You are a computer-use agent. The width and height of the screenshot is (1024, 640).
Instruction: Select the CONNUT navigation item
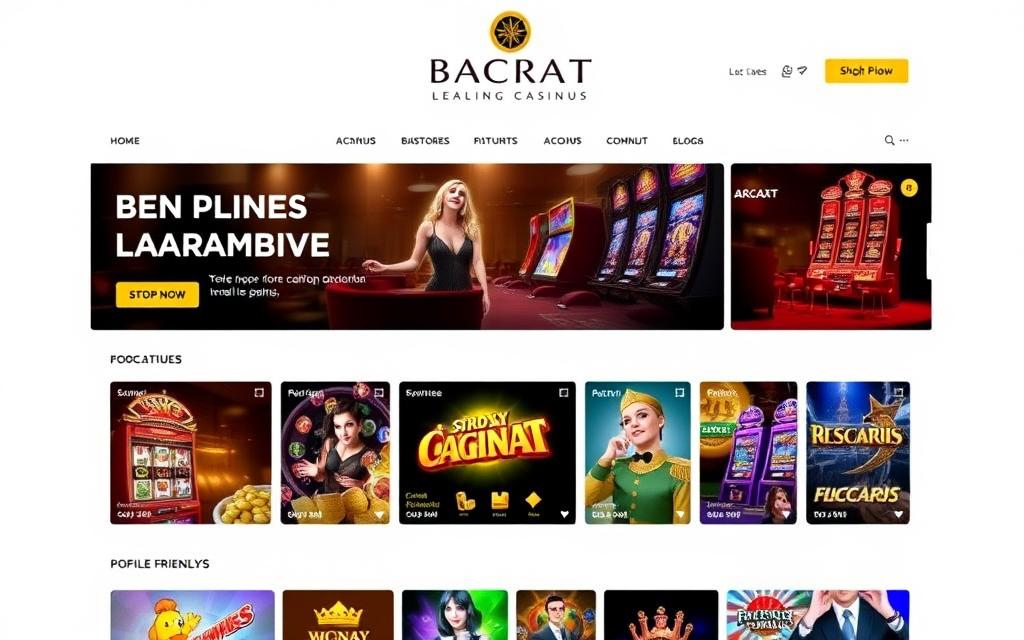coord(627,140)
